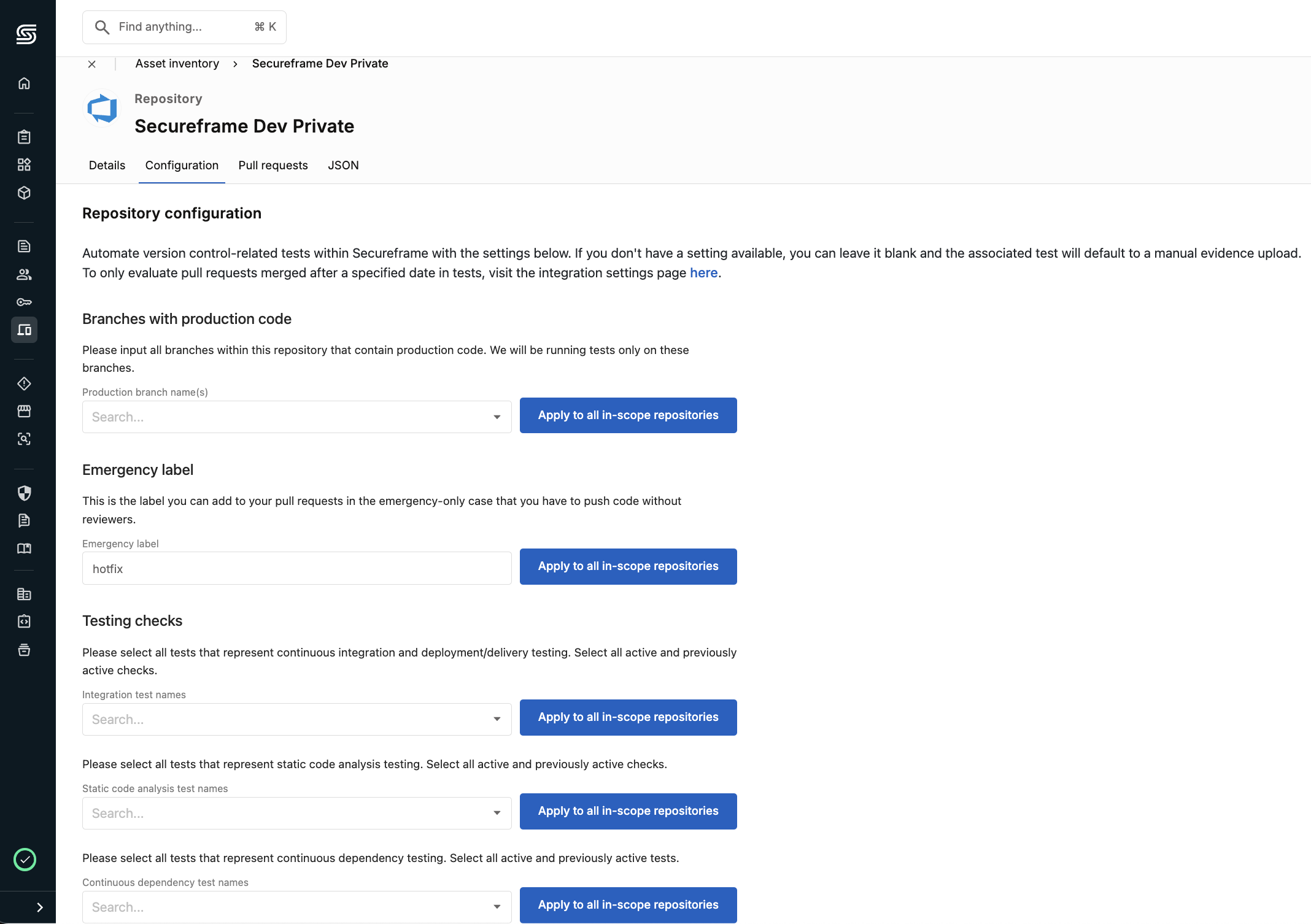
Task: Open Production branch name(s) dropdown
Action: [297, 417]
